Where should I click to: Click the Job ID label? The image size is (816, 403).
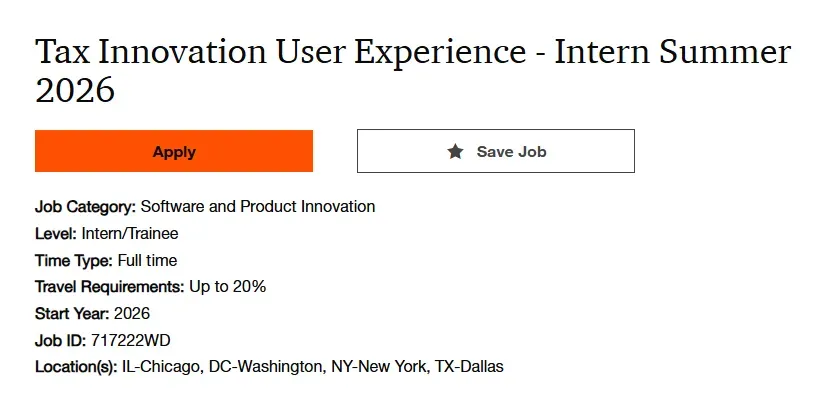60,341
